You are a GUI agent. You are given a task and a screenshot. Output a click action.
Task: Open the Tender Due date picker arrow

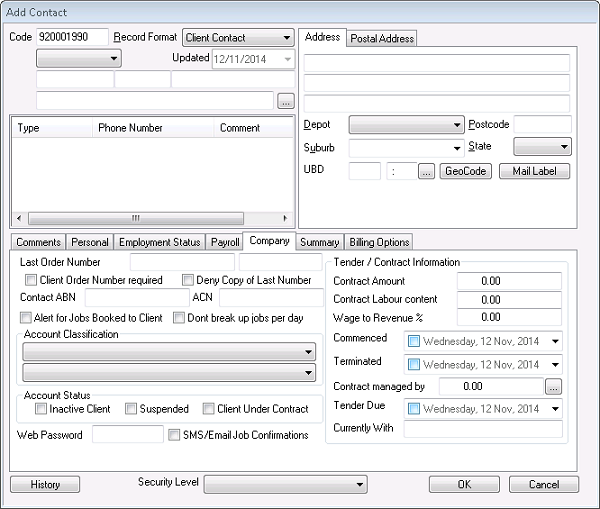point(555,408)
